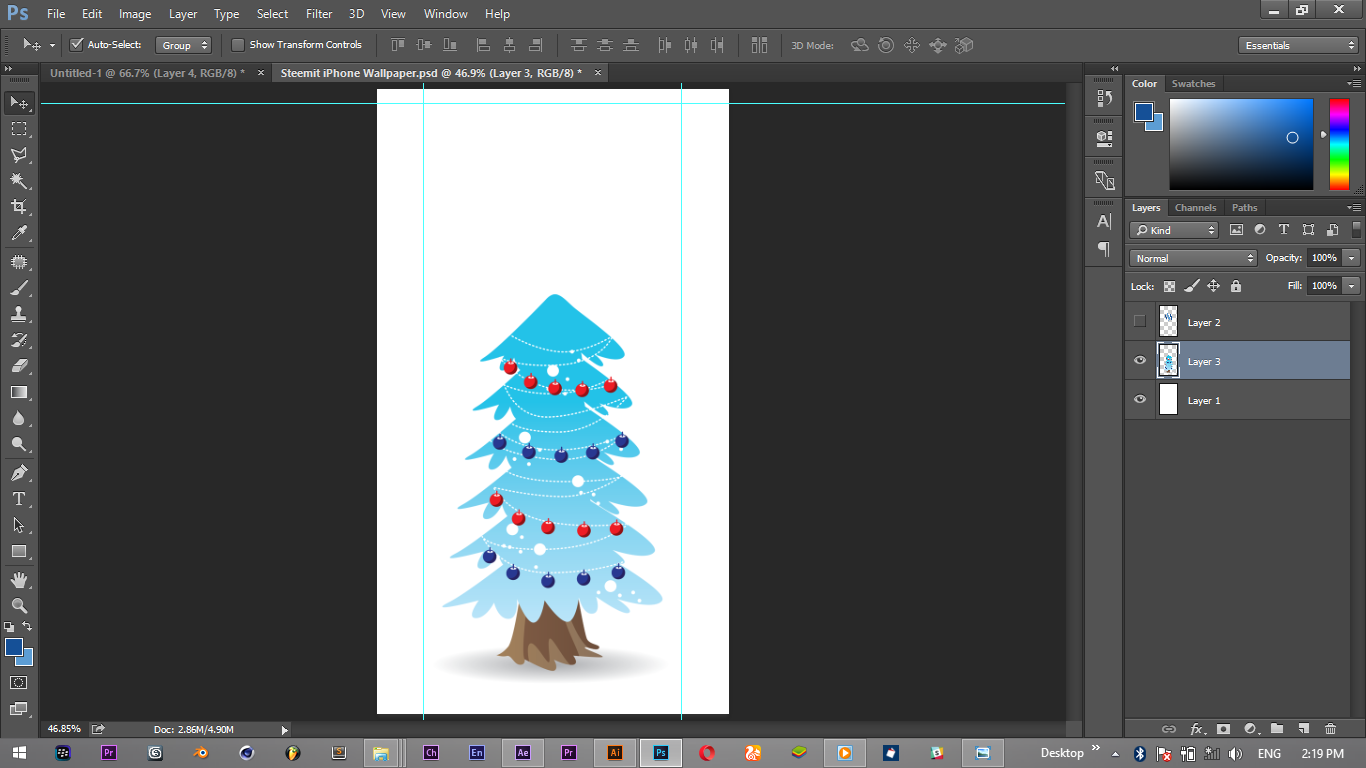Select the Eyedropper tool

(19, 233)
